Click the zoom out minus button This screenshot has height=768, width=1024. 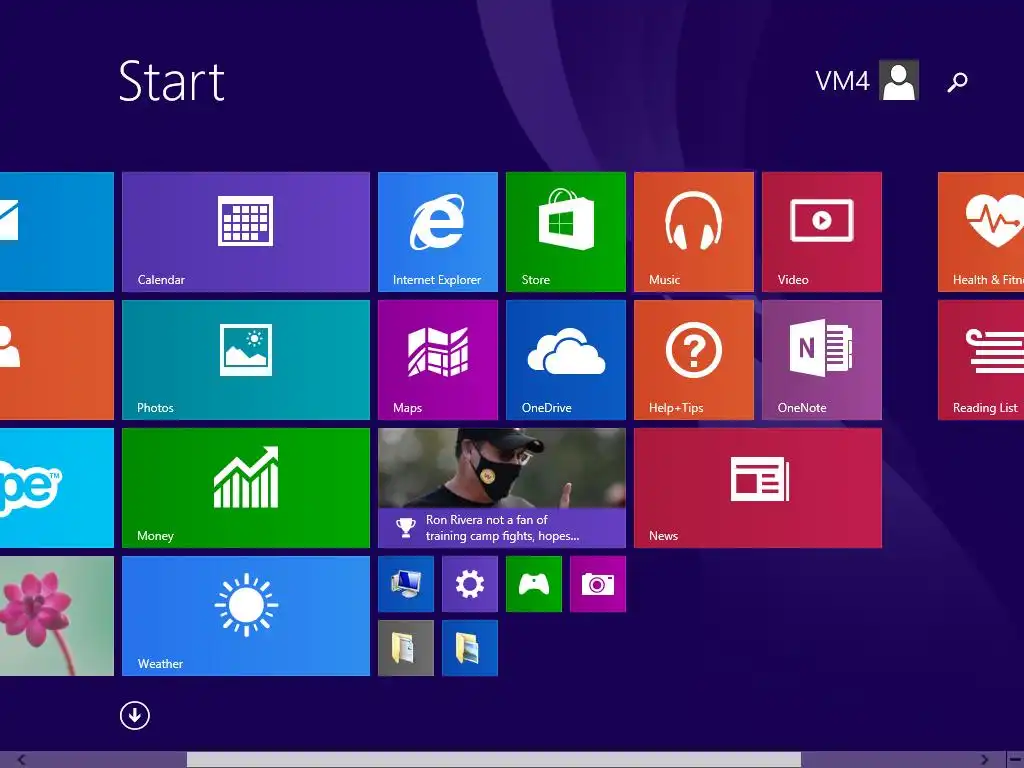1014,760
